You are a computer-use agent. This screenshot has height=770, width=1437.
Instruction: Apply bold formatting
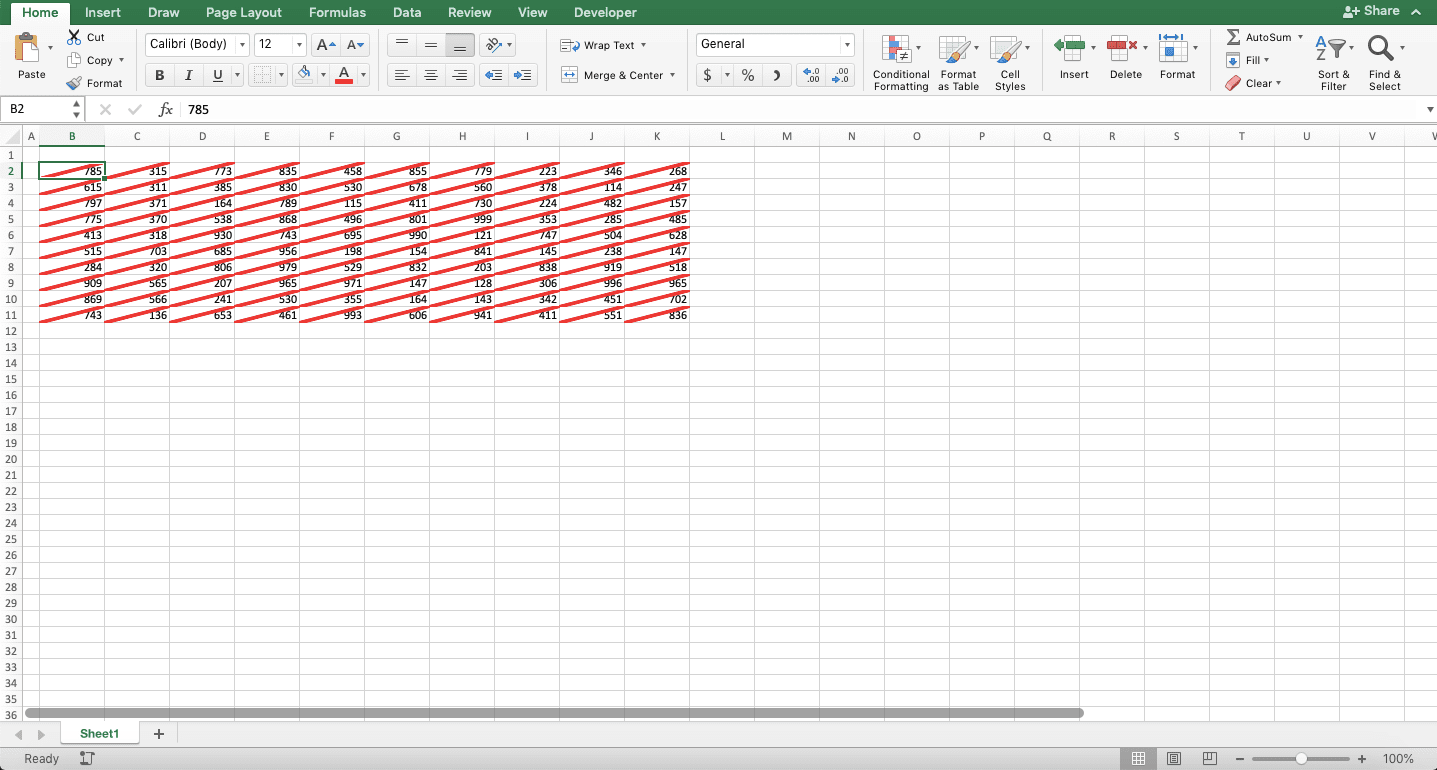(159, 75)
